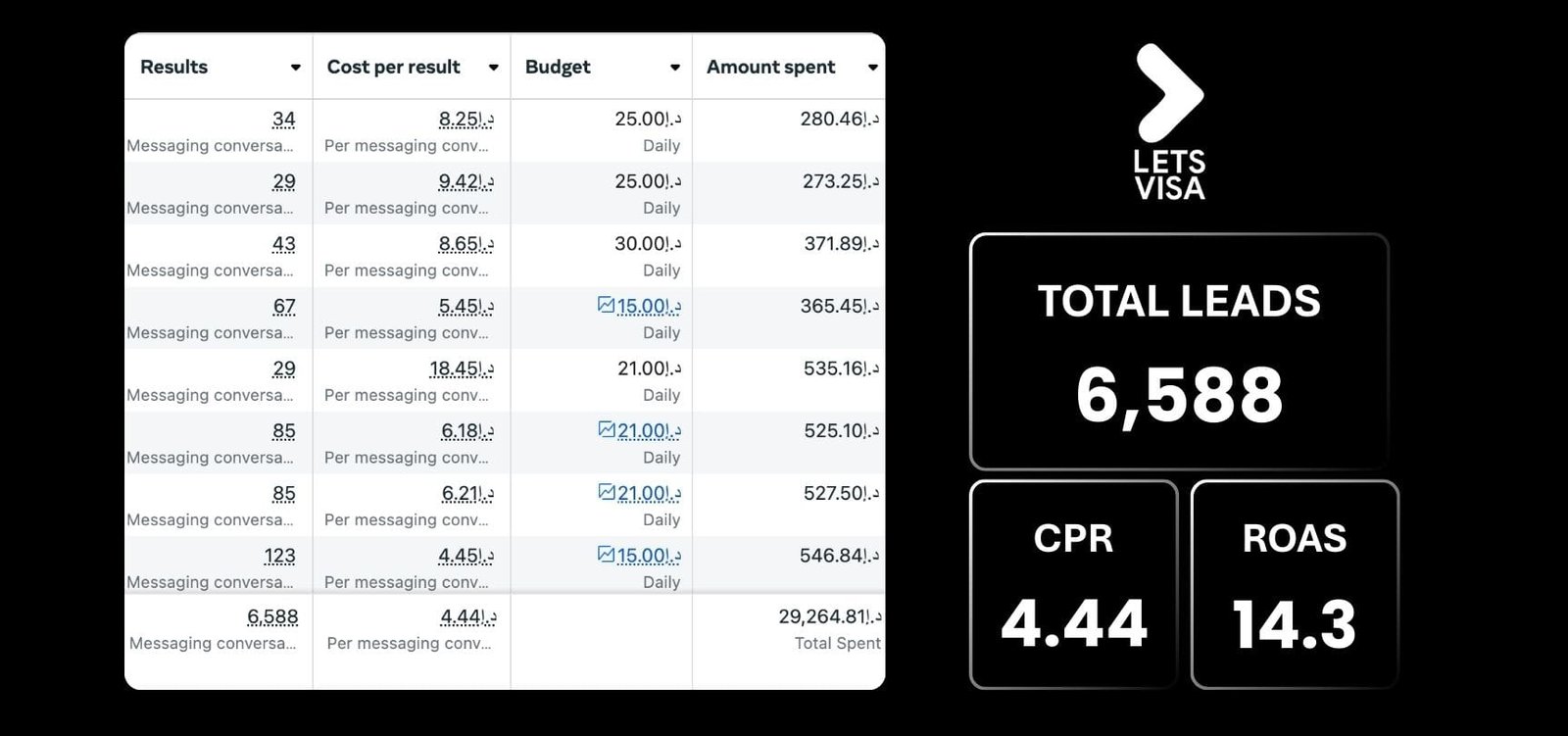1568x736 pixels.
Task: Select the CPR 4.44 card
Action: (x=1073, y=585)
